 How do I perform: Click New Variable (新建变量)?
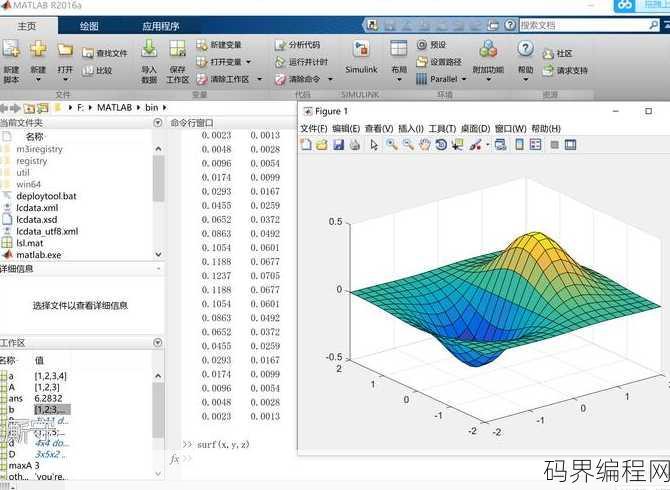(x=219, y=45)
